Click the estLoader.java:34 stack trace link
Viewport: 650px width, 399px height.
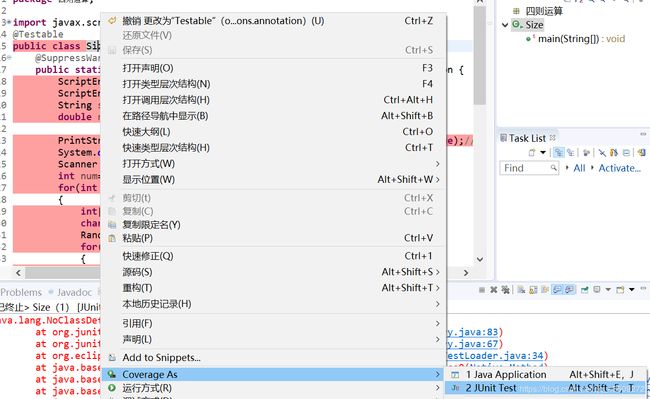(x=495, y=355)
